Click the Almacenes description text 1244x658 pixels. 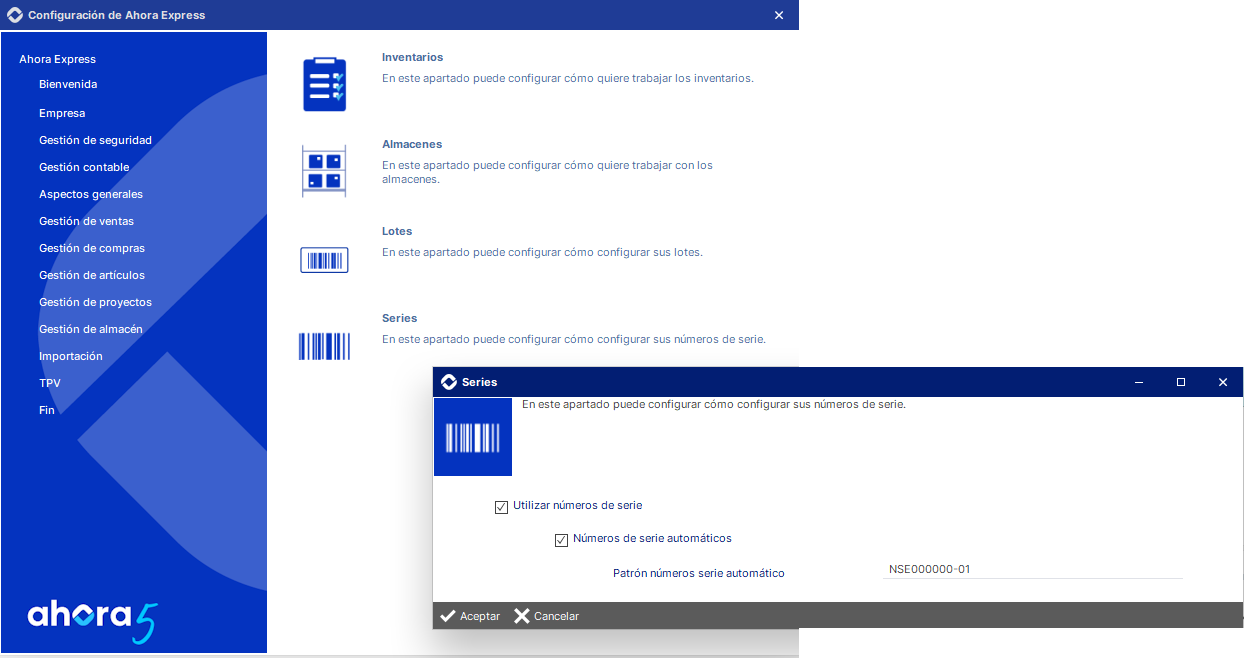pyautogui.click(x=547, y=172)
